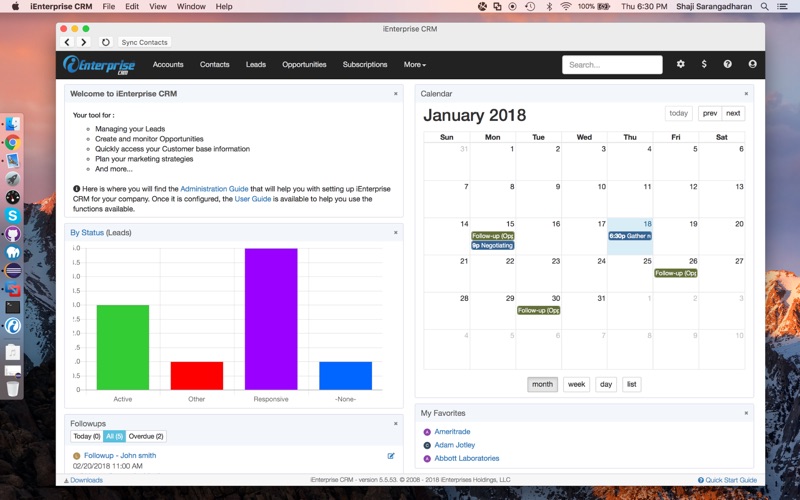Open the Accounts tab
This screenshot has width=800, height=500.
pyautogui.click(x=168, y=65)
